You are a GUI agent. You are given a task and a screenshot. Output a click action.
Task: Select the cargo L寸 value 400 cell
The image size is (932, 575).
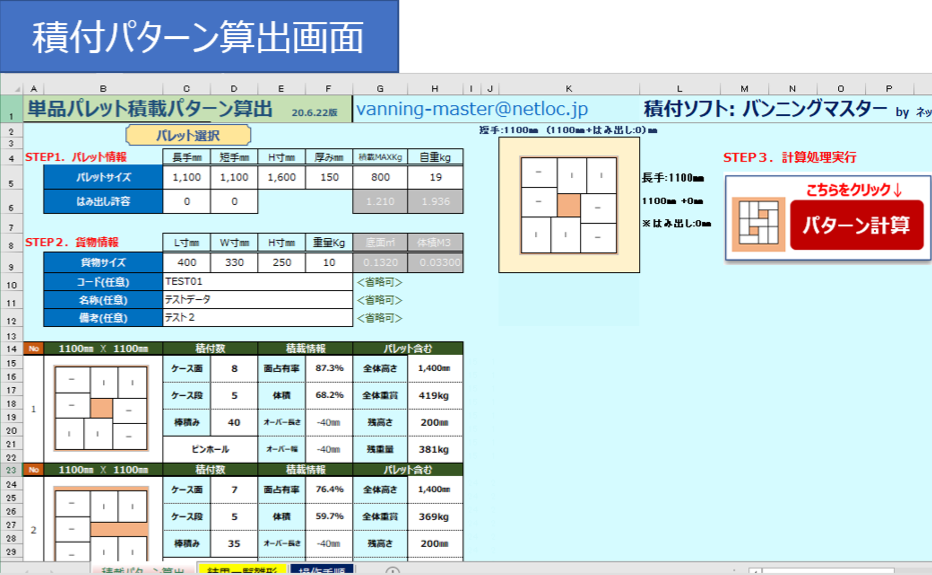186,262
